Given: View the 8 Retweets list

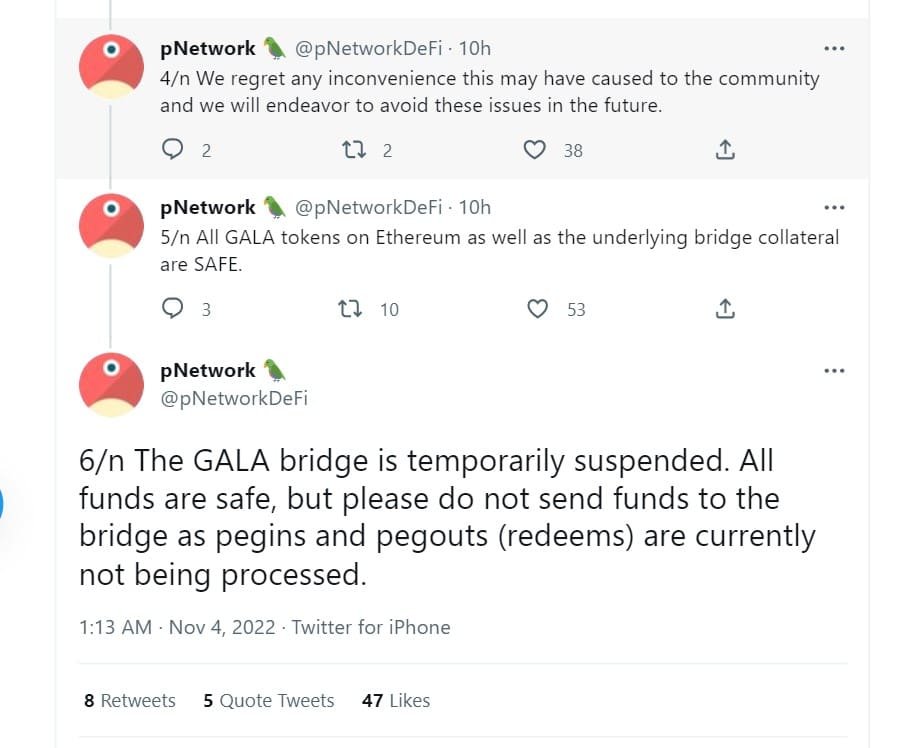Looking at the screenshot, I should tap(129, 701).
